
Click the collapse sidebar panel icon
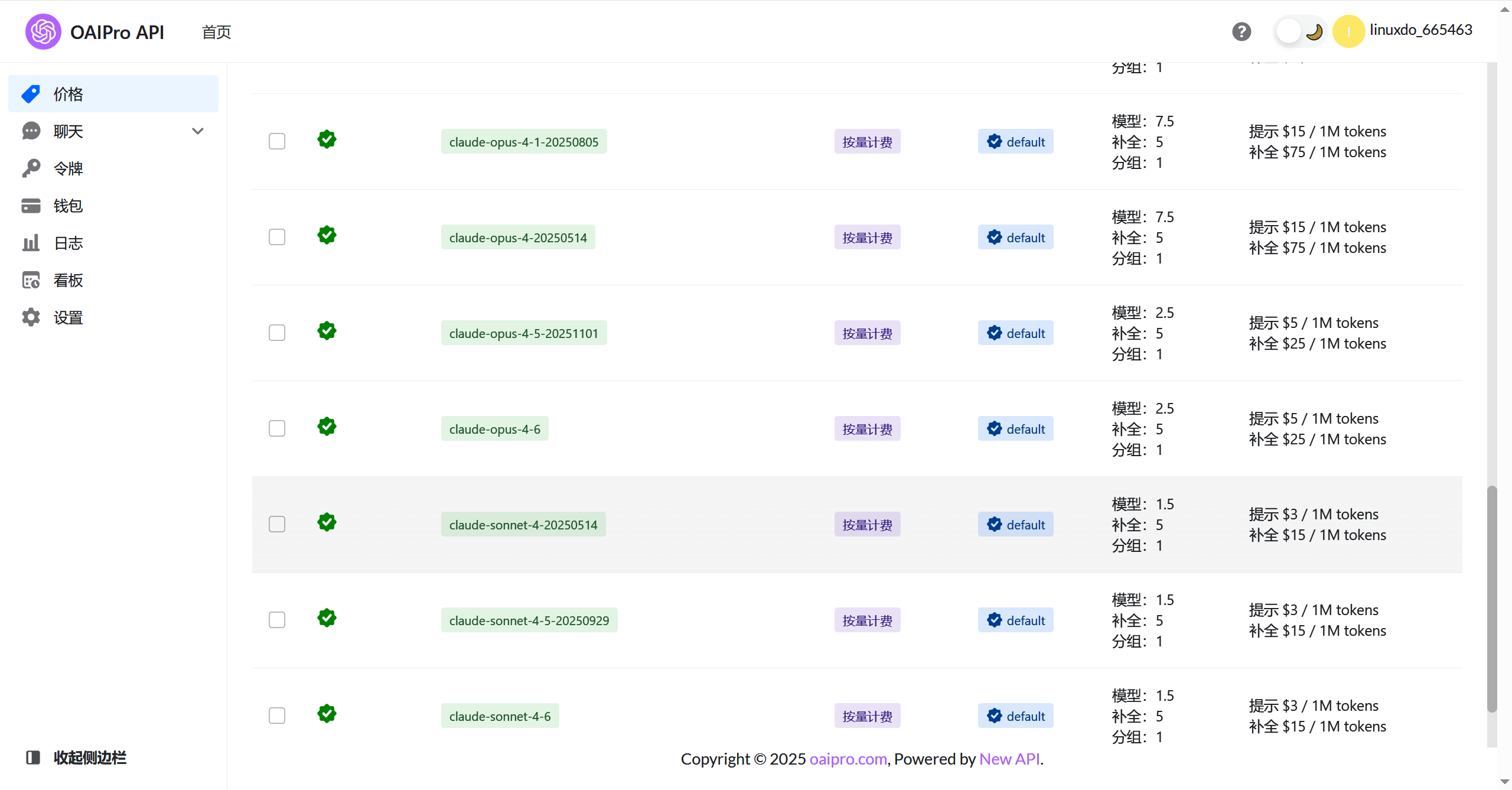point(33,758)
